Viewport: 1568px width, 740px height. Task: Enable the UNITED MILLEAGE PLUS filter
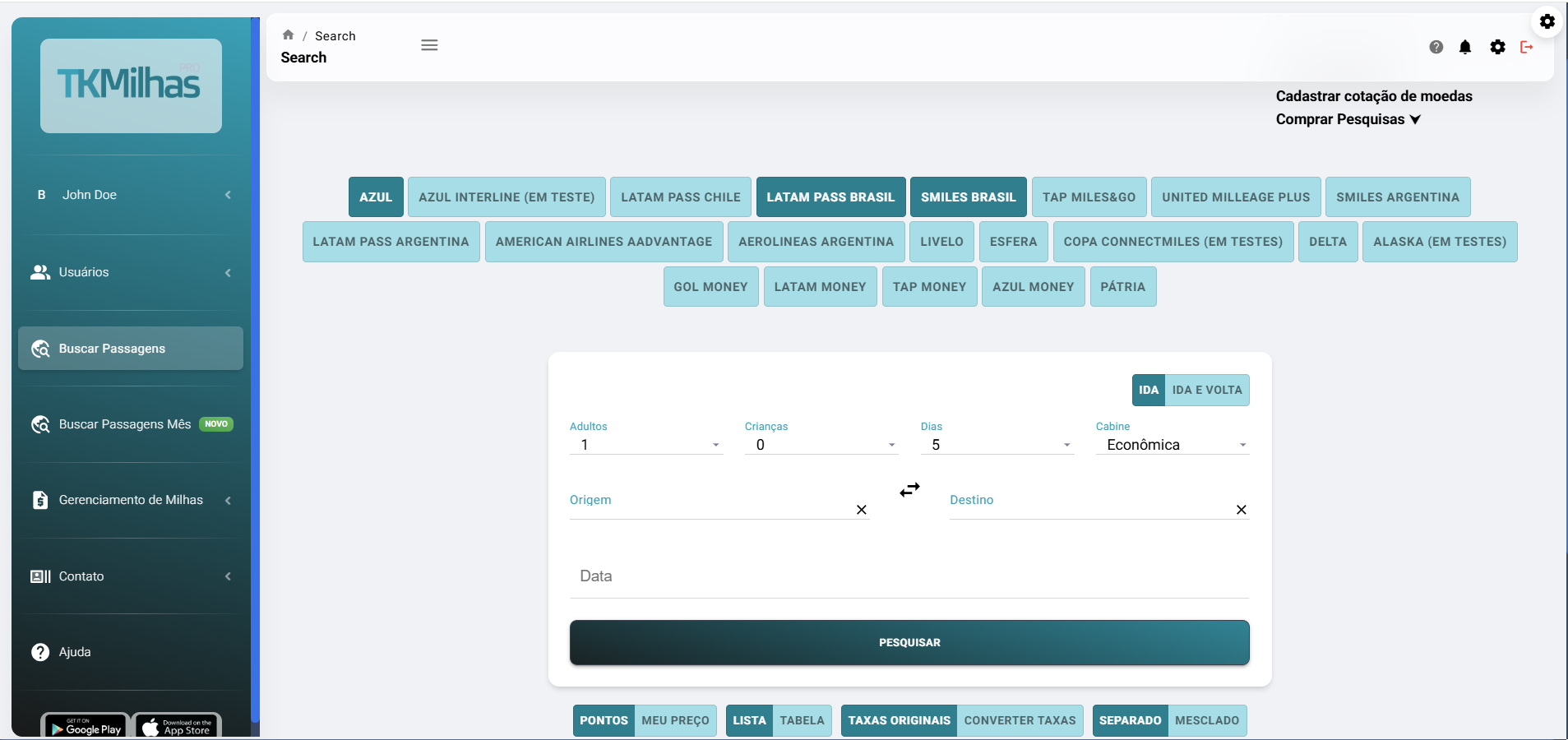coord(1236,197)
